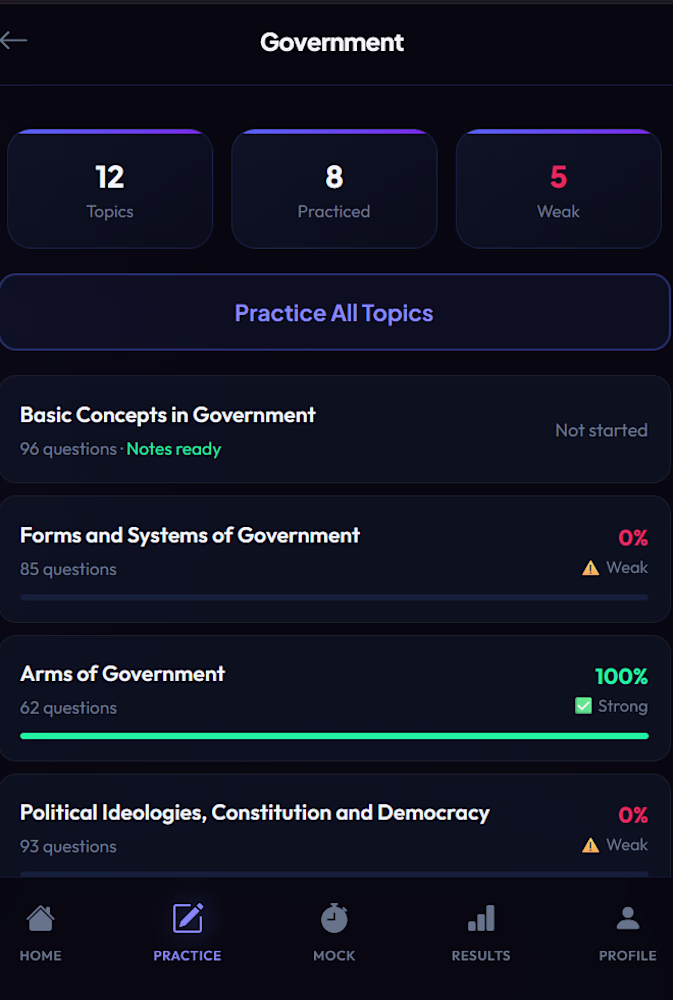Image resolution: width=673 pixels, height=1000 pixels.
Task: Tap the 8 Practiced stat card
Action: pyautogui.click(x=334, y=189)
